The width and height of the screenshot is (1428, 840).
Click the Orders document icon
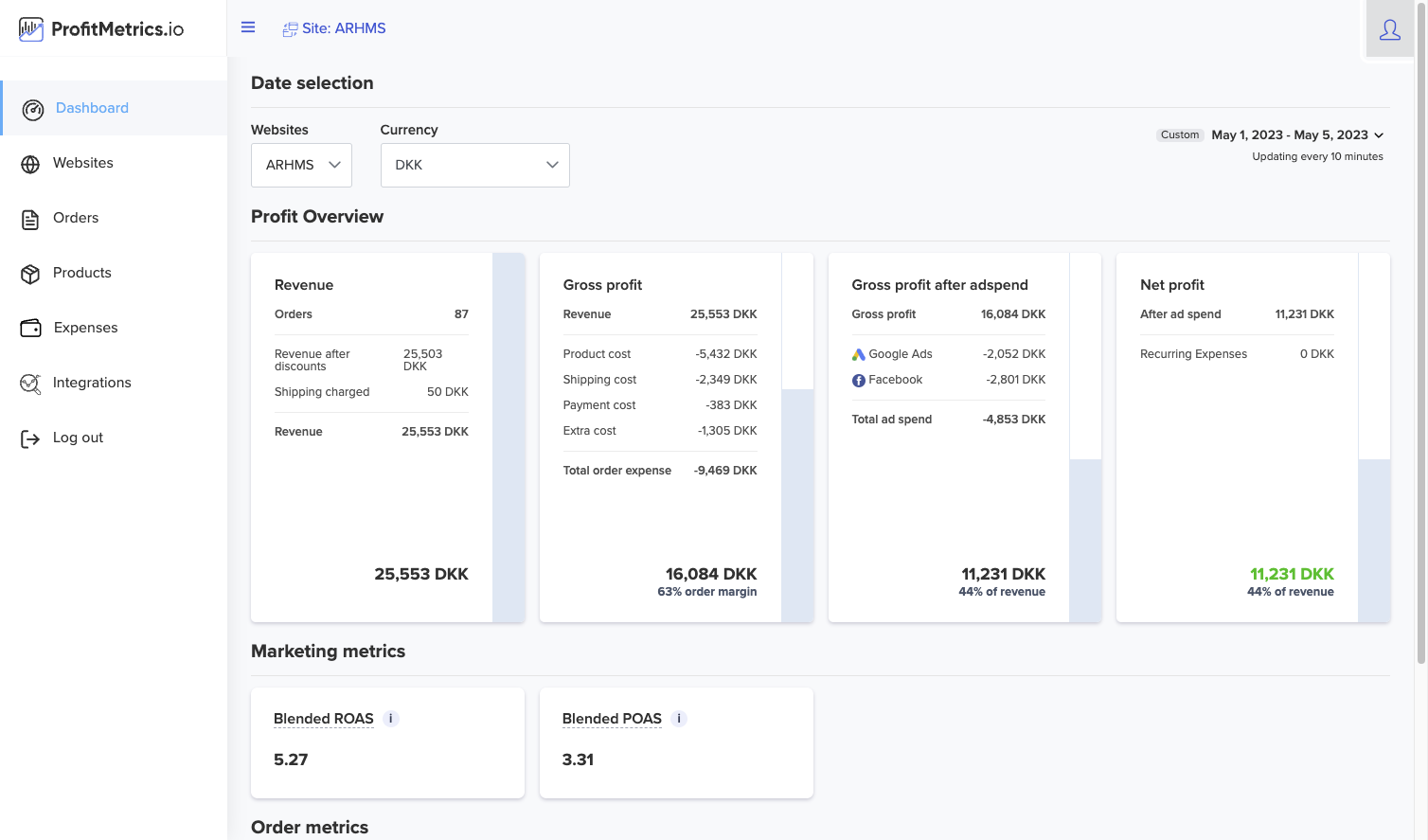click(x=30, y=220)
